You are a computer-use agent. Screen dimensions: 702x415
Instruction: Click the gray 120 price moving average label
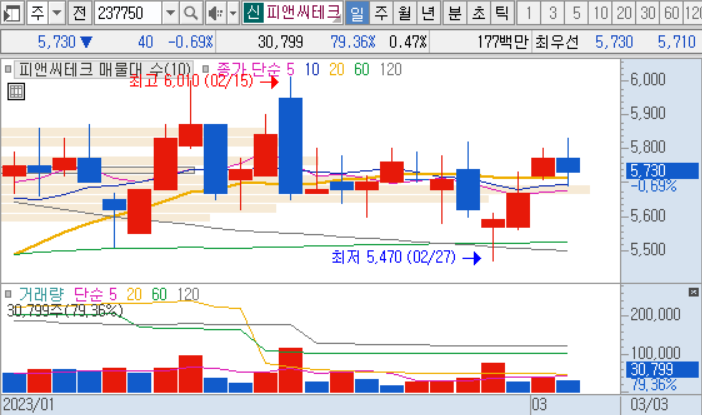391,69
